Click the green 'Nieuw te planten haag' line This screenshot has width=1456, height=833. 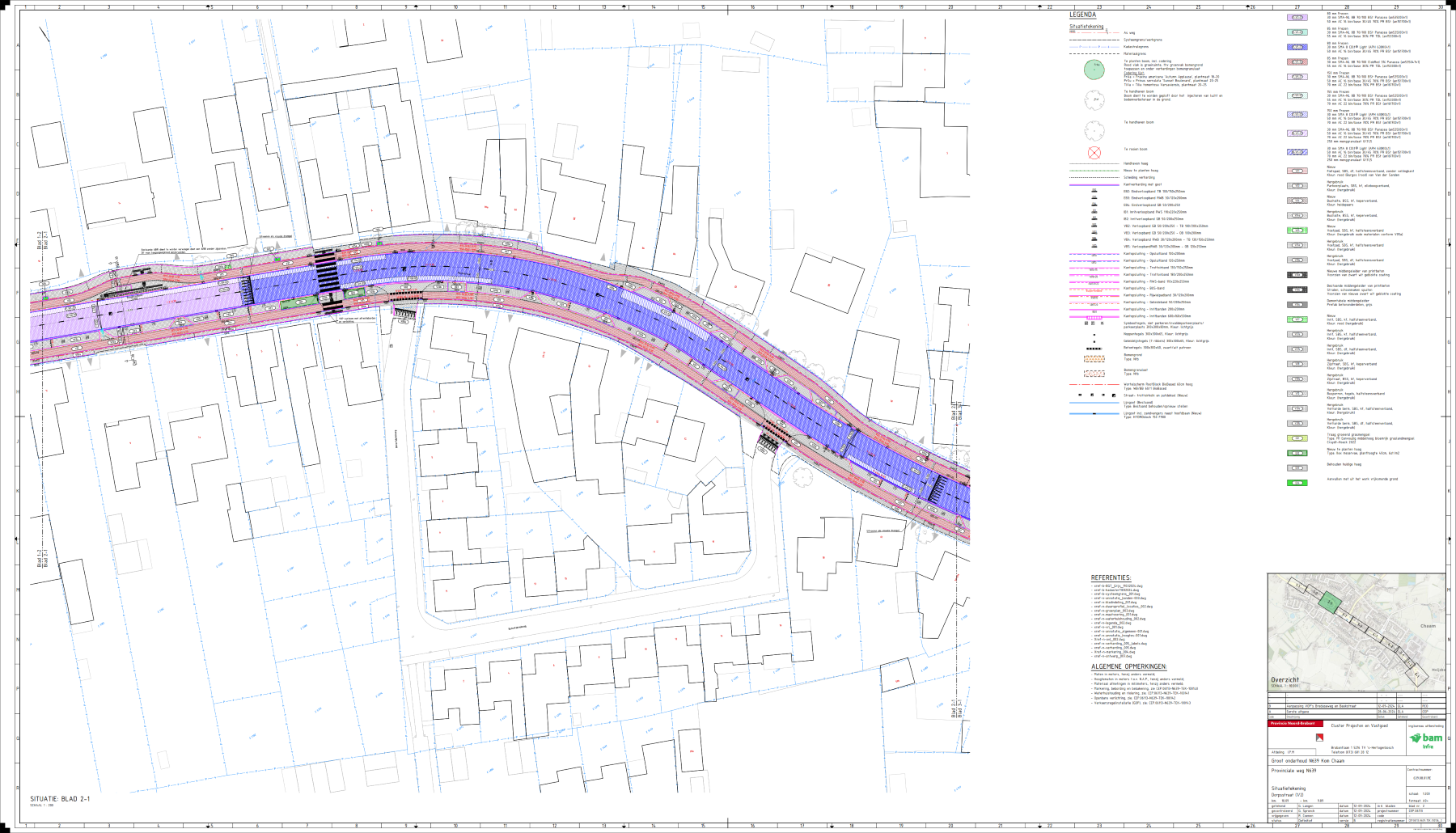coord(1094,171)
